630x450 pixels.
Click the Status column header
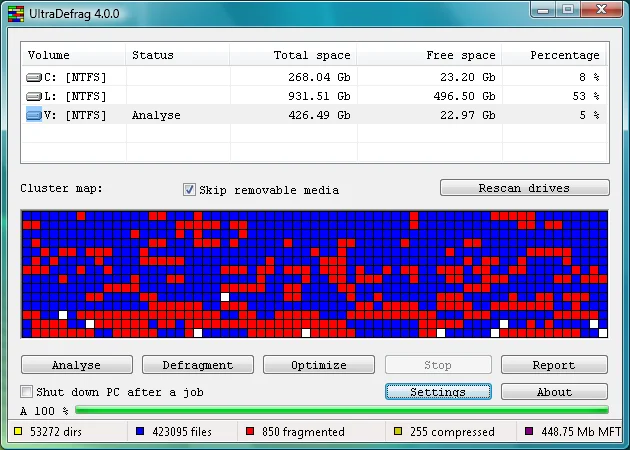(x=178, y=55)
